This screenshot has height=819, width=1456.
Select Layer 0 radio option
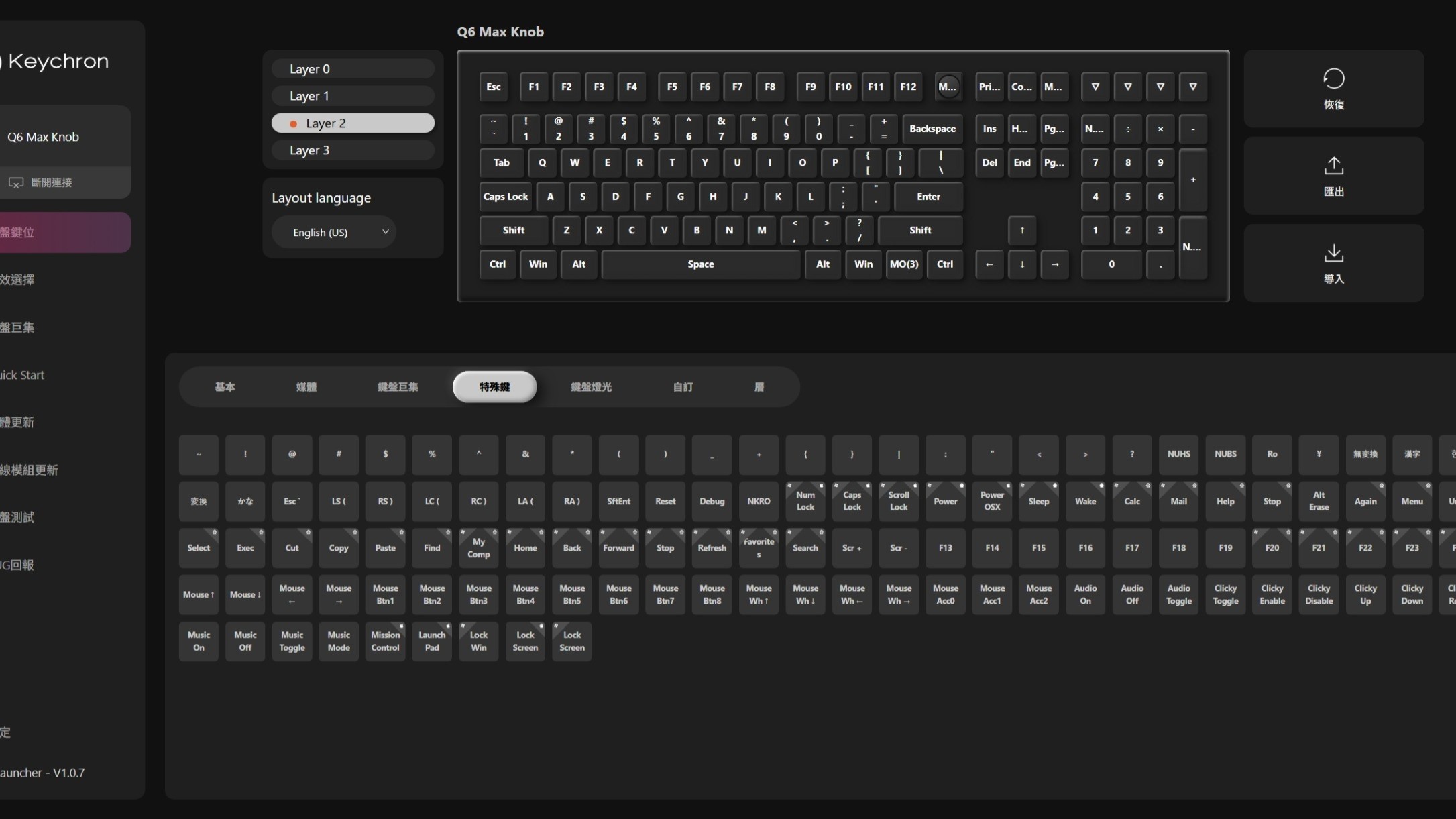click(353, 69)
